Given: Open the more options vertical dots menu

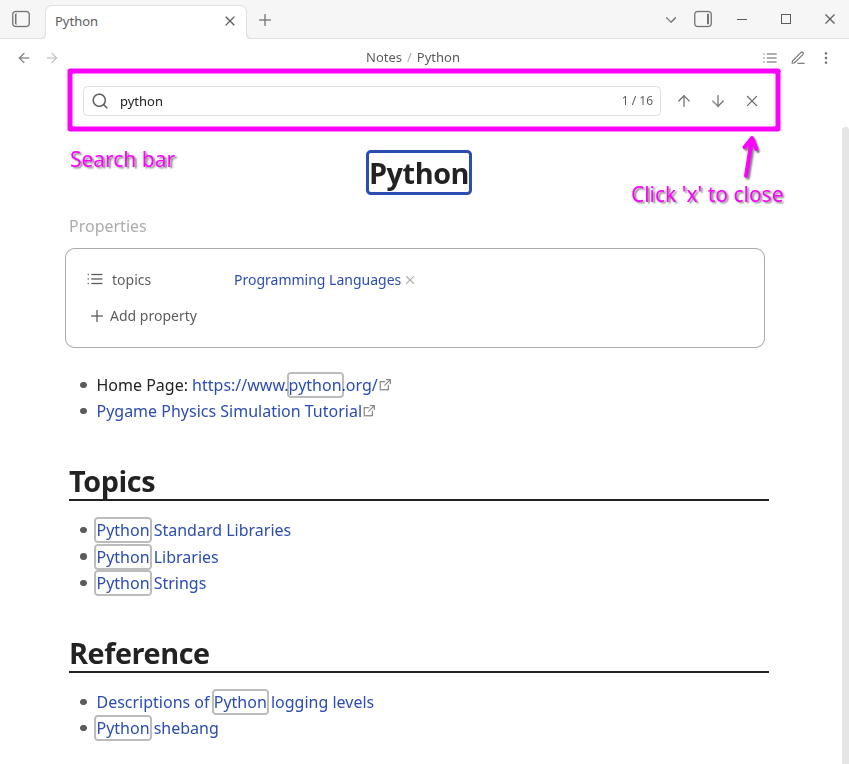Looking at the screenshot, I should pyautogui.click(x=826, y=58).
